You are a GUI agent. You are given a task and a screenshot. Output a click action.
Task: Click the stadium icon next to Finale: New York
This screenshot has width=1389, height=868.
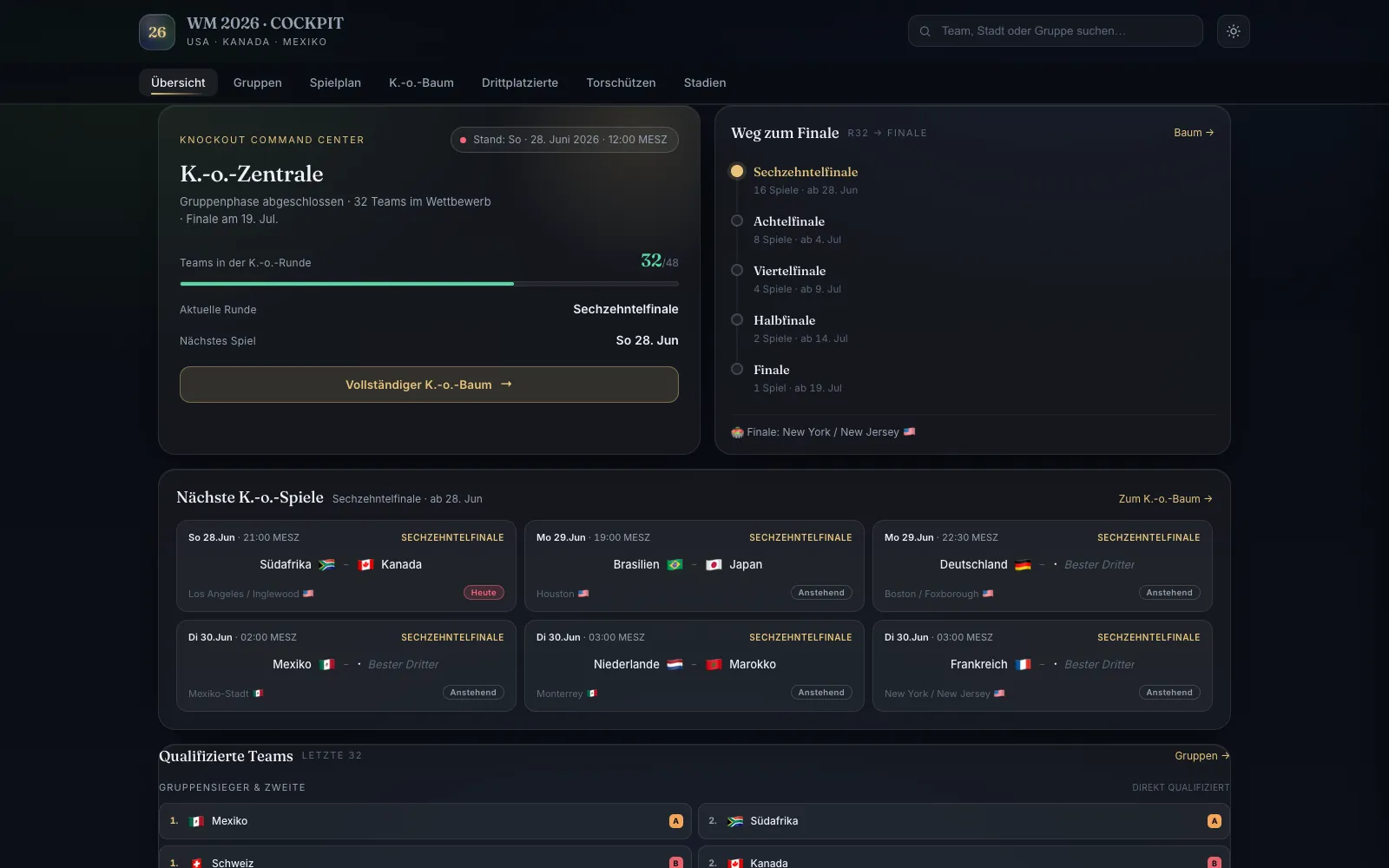click(737, 432)
